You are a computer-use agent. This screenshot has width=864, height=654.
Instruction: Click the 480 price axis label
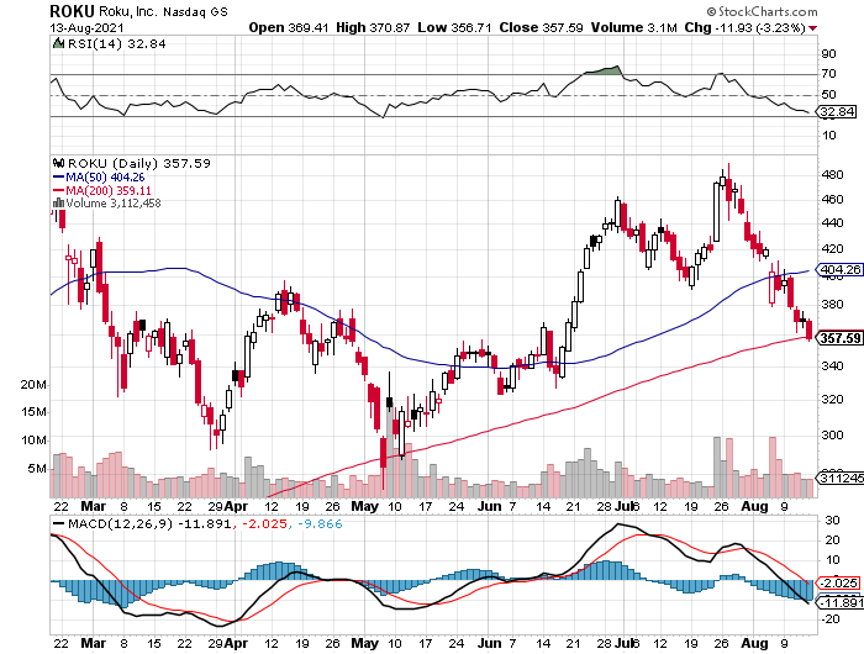click(x=832, y=175)
